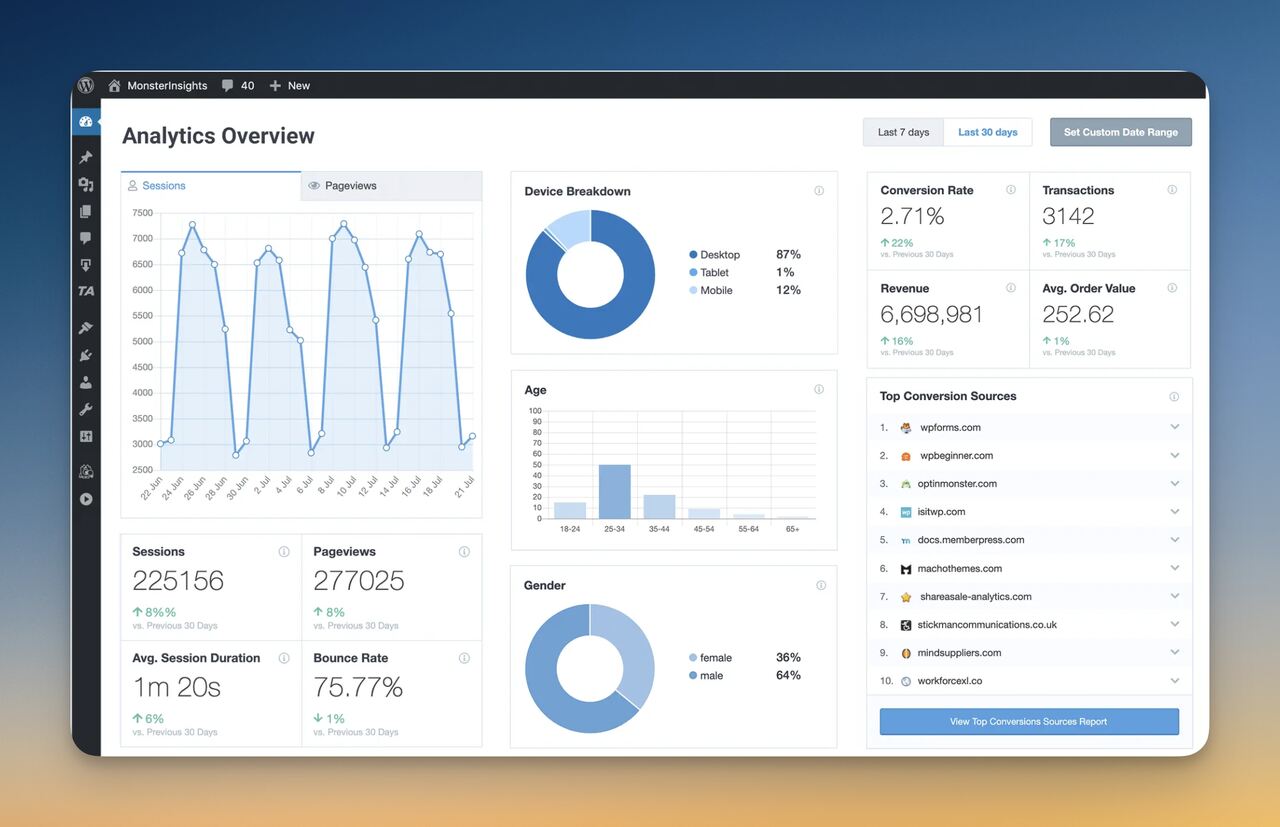The image size is (1280, 827).
Task: Click the info icon for Bounce Rate
Action: click(464, 658)
